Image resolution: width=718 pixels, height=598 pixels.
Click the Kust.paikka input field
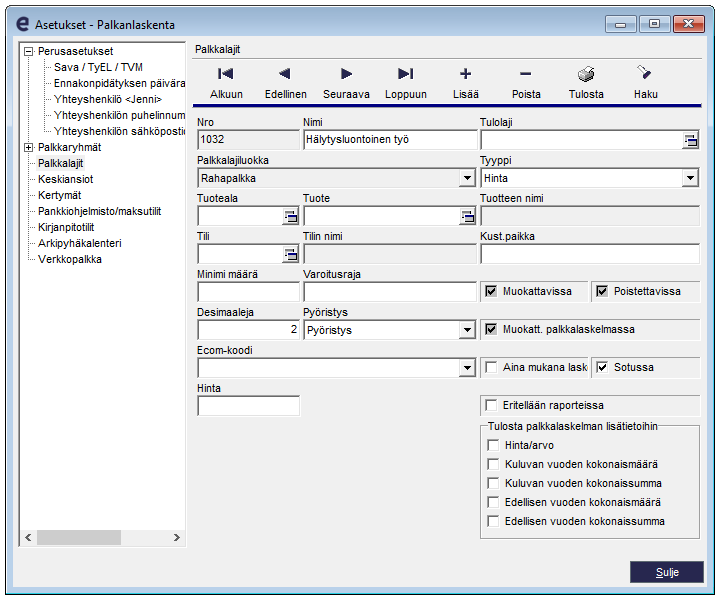click(590, 254)
